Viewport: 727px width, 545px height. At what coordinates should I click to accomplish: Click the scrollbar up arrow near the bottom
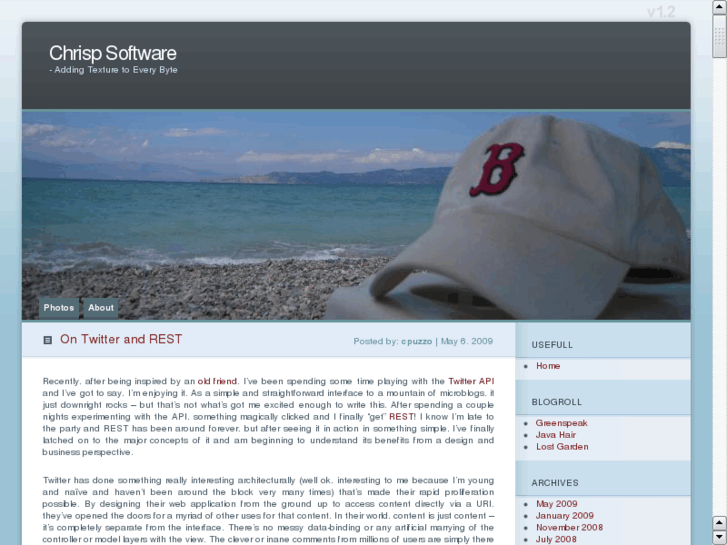click(x=720, y=523)
